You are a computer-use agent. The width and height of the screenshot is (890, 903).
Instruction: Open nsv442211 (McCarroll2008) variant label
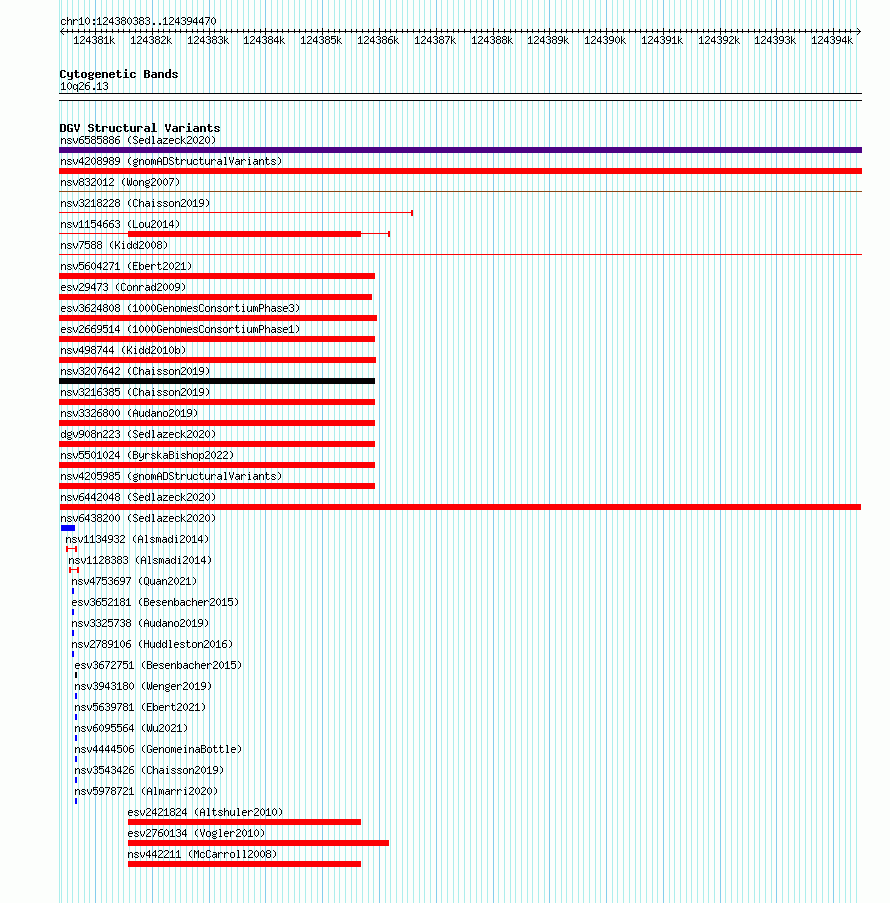tap(202, 855)
